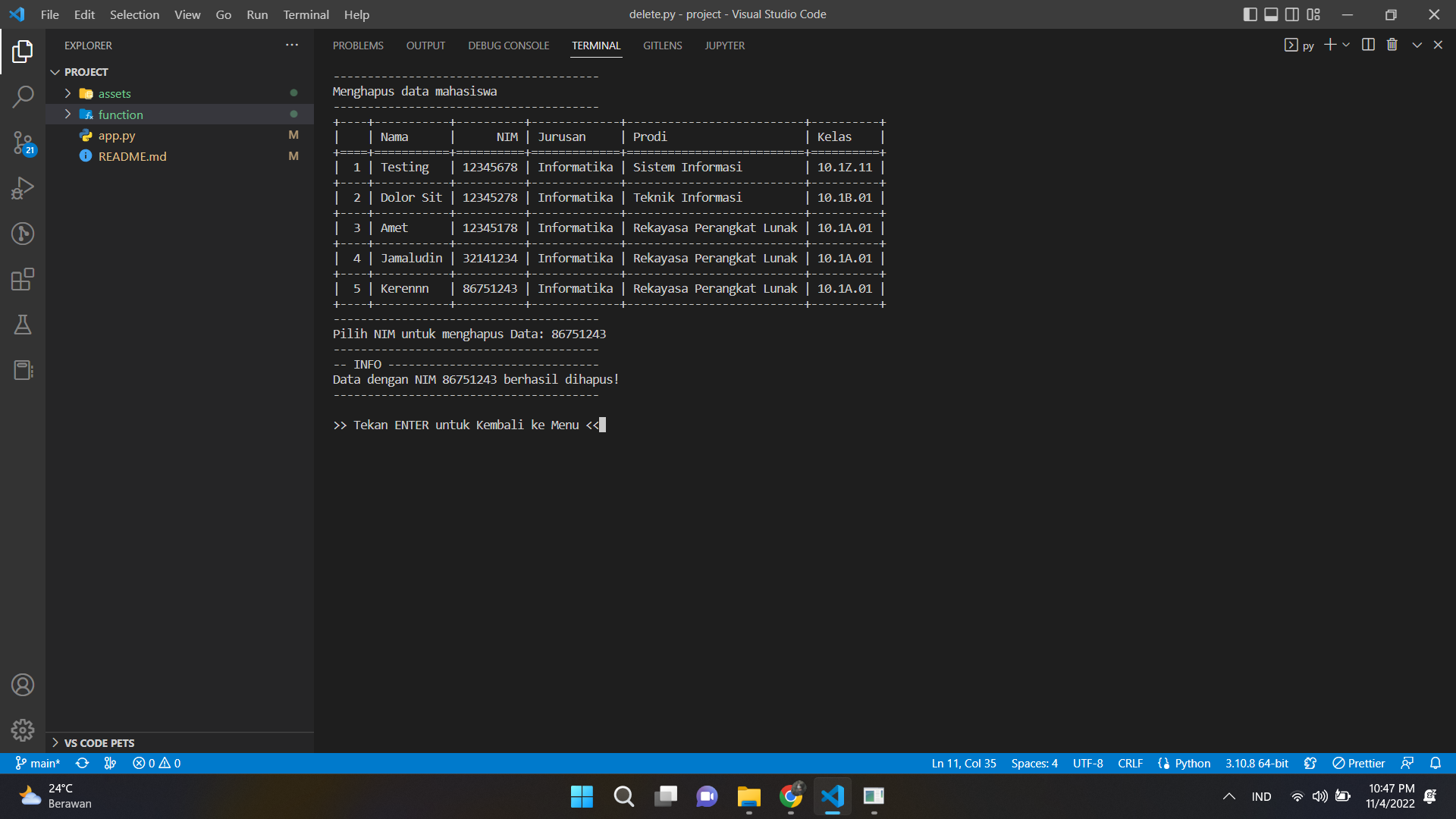Split the terminal panel
This screenshot has height=819, width=1456.
click(1368, 45)
